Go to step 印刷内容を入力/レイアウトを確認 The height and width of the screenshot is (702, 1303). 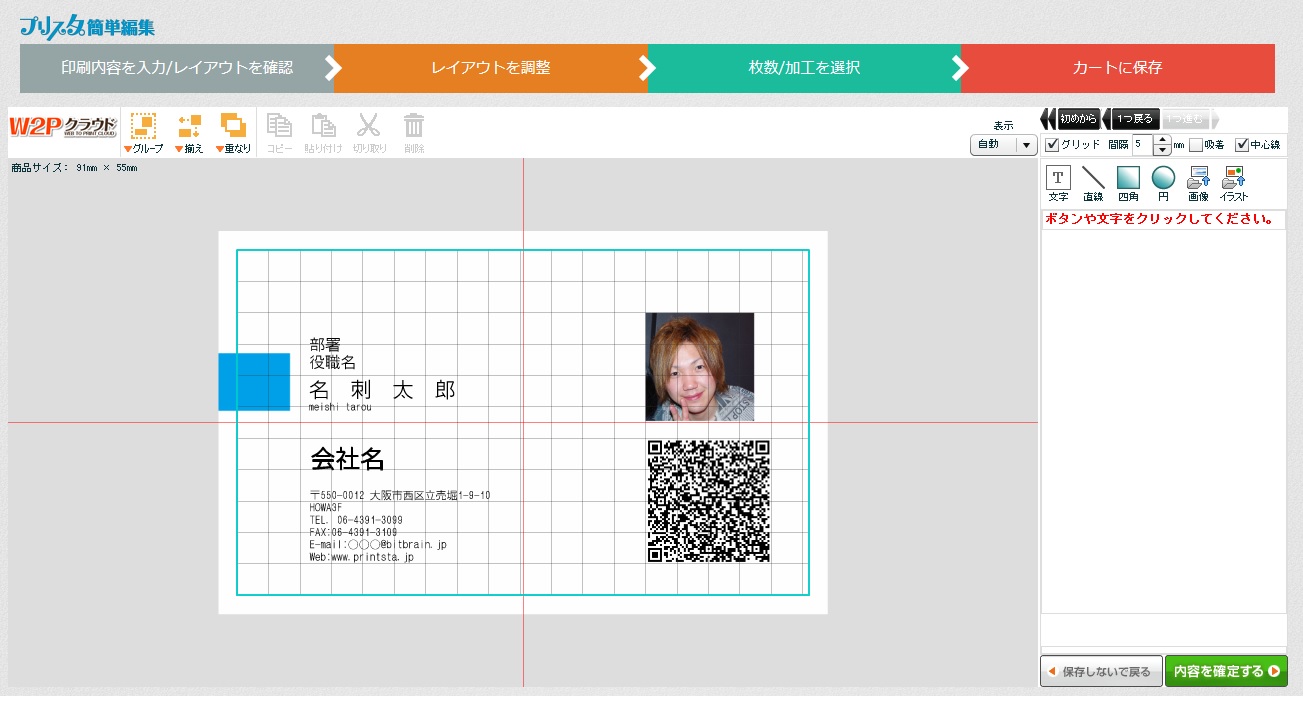coord(177,68)
